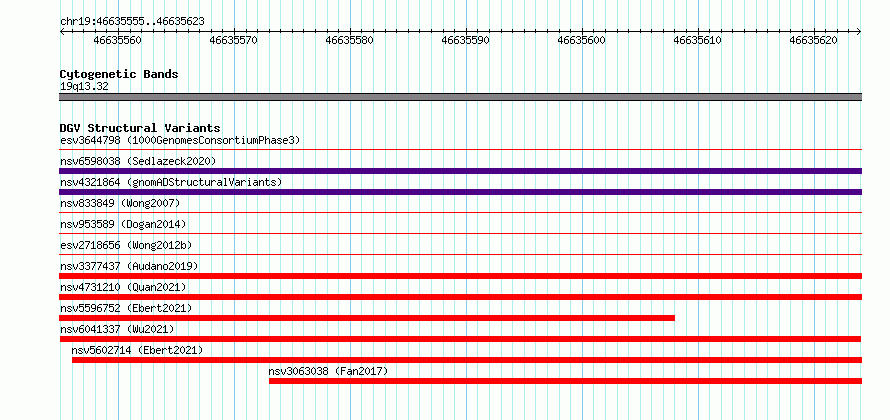
Task: Open variant esv3644798 (1000GenomesConsortiumPhase3)
Action: [x=180, y=140]
